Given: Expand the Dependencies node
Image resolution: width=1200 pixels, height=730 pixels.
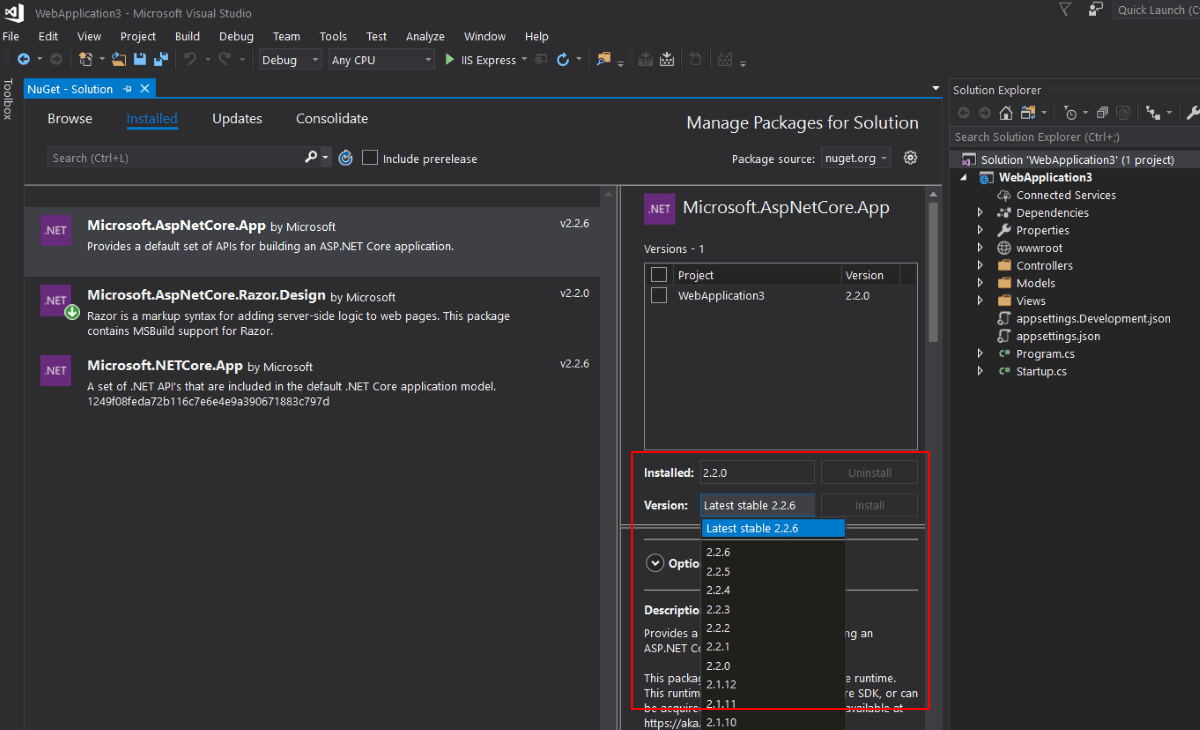Looking at the screenshot, I should 980,213.
